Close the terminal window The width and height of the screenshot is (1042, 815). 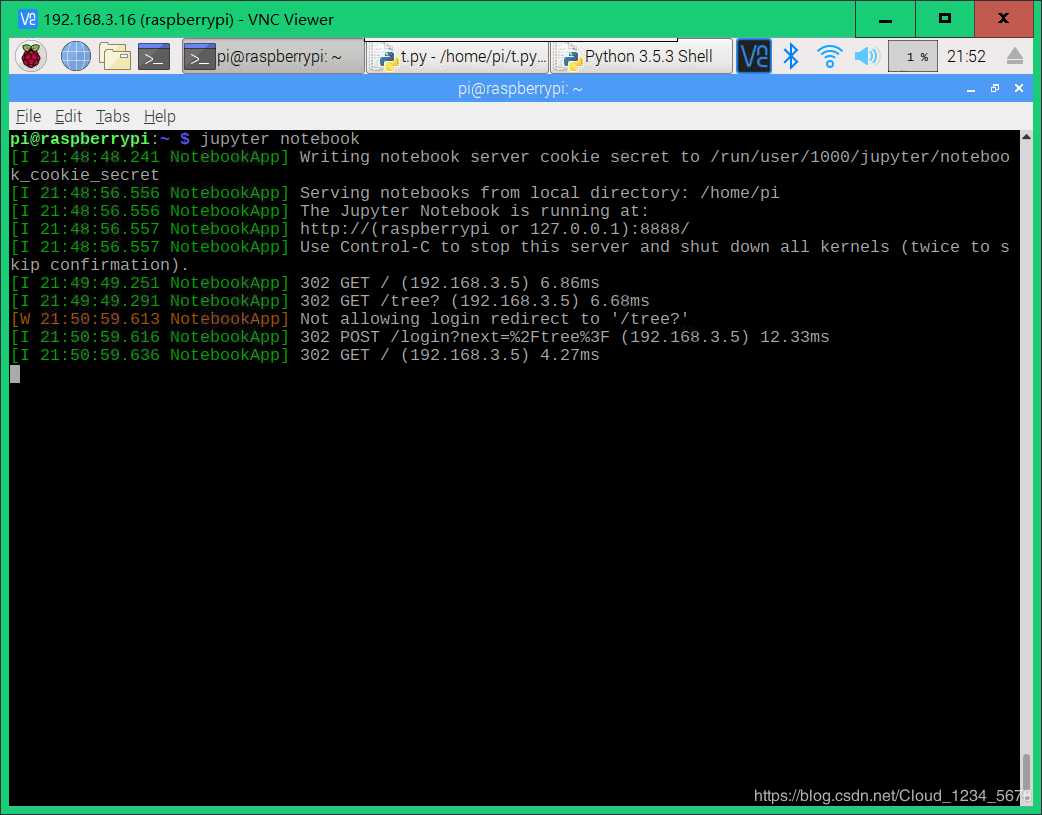(x=1019, y=88)
